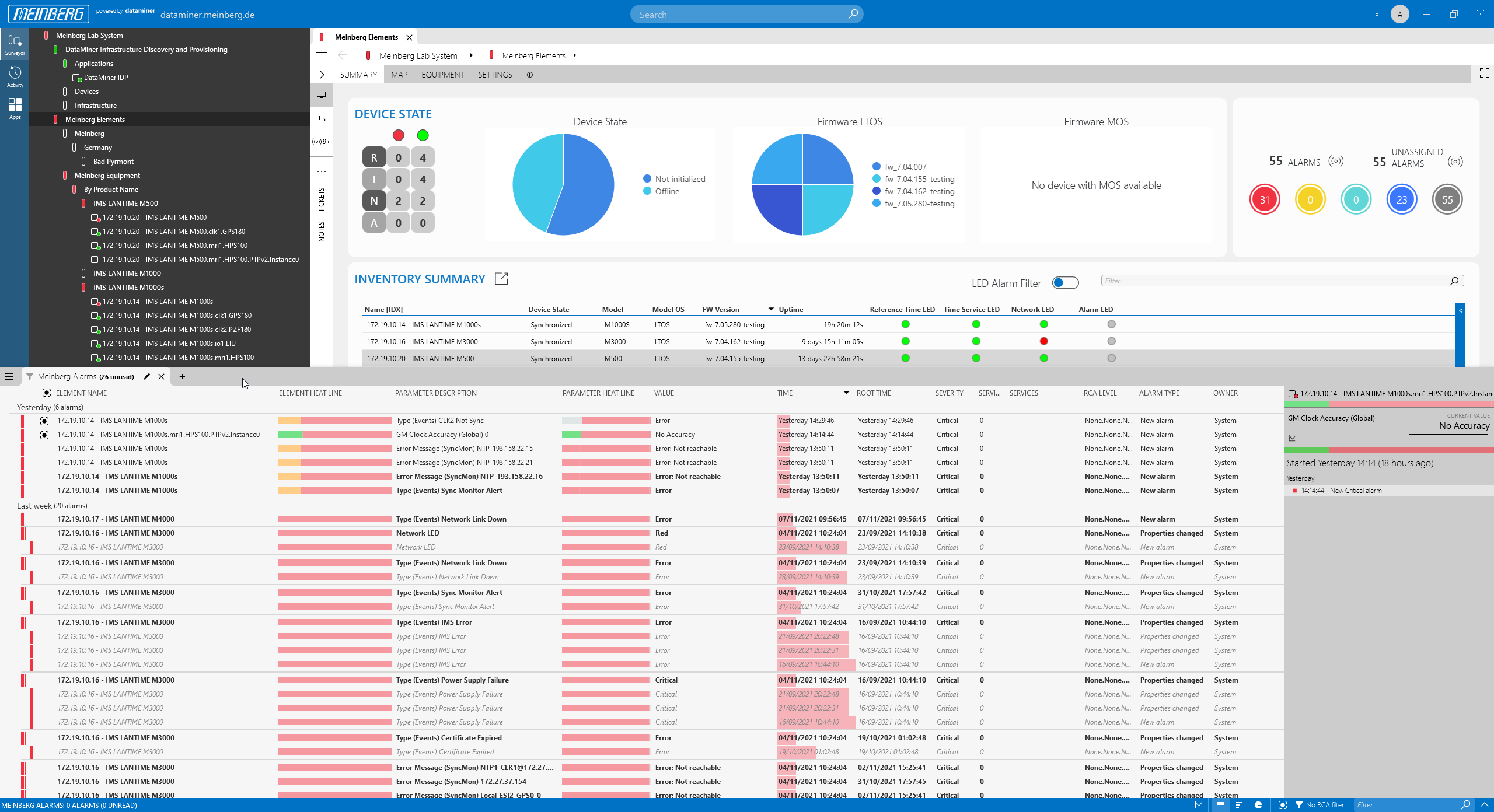Toggle focus marker for CLK2 Not Sync alarm
This screenshot has width=1494, height=812.
[44, 421]
